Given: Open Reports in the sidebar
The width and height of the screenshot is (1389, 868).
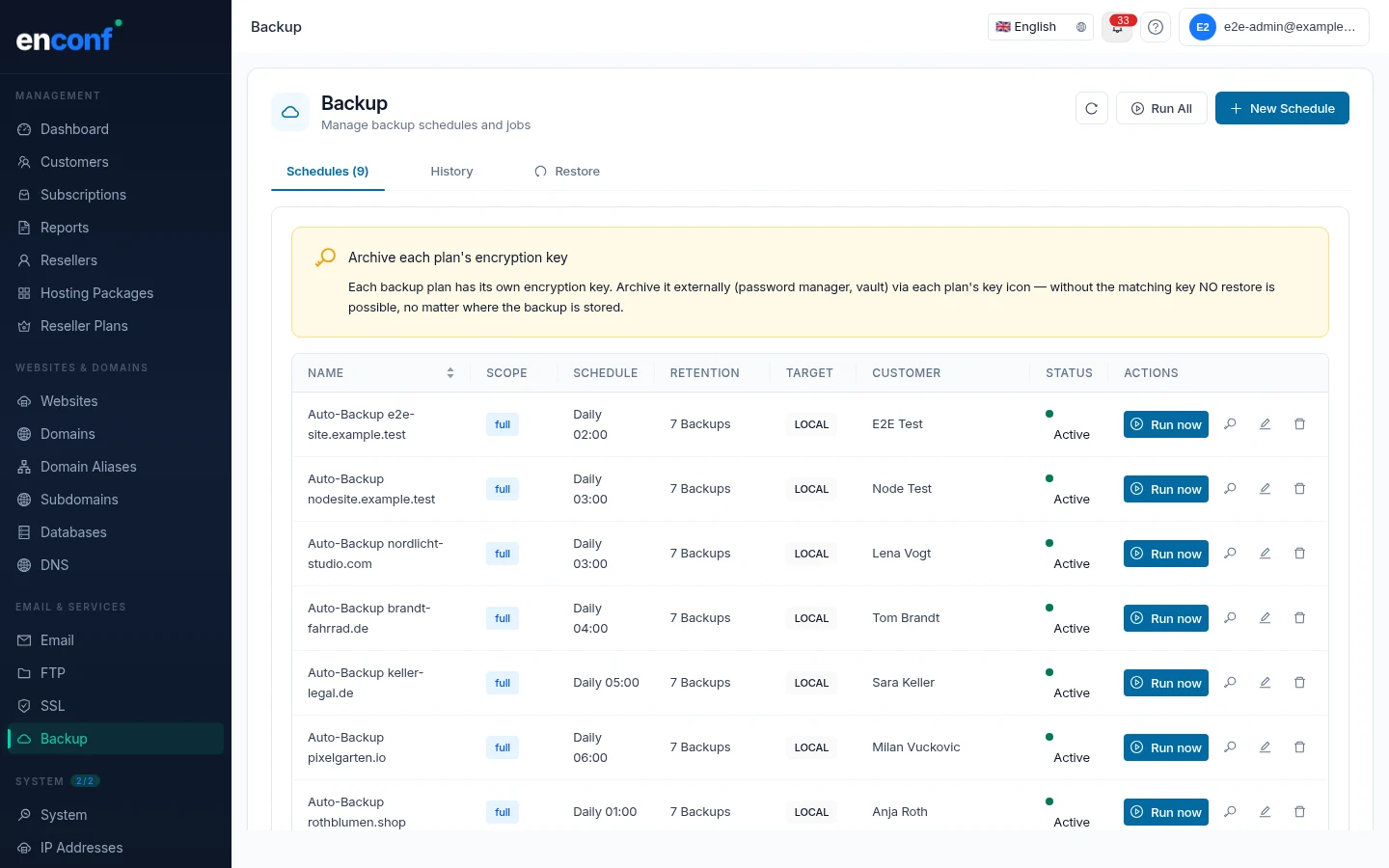Looking at the screenshot, I should click(x=116, y=228).
